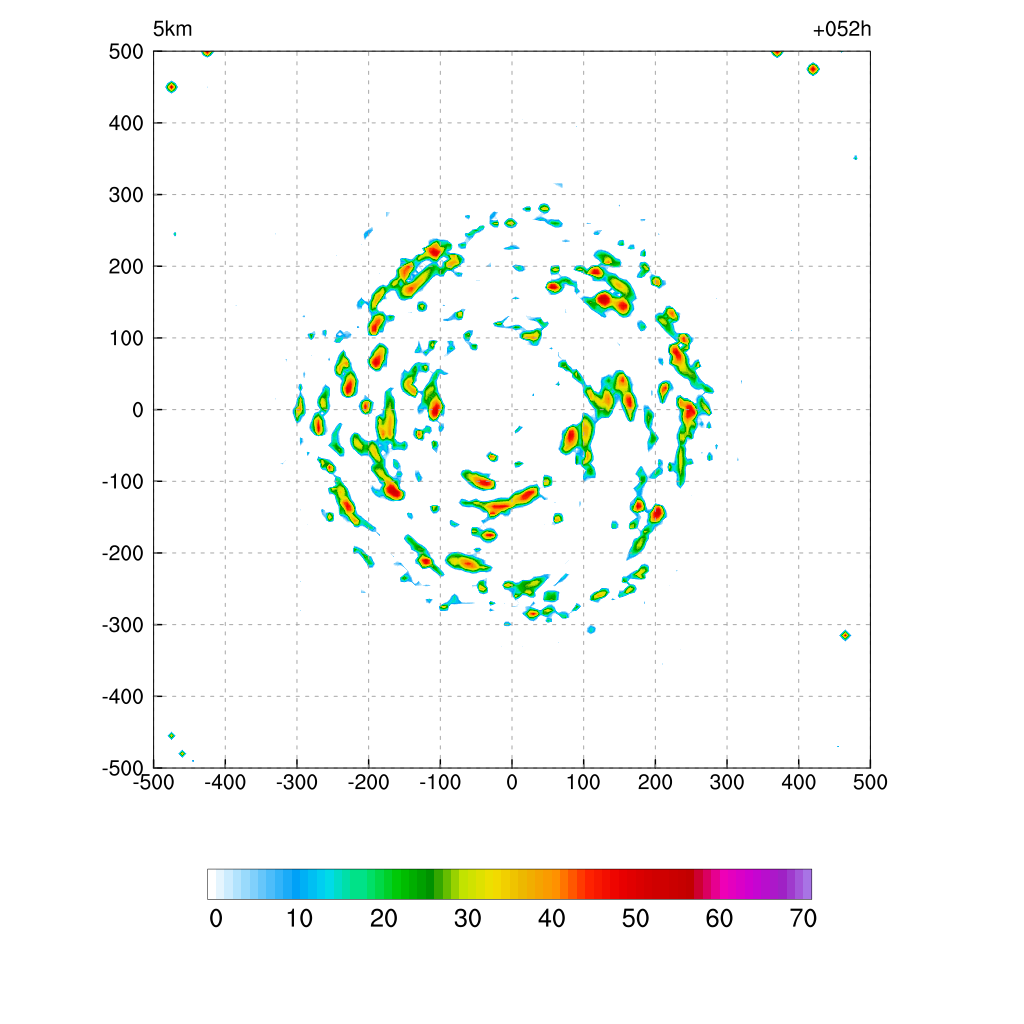Pick x-axis tick label "100"

point(583,782)
